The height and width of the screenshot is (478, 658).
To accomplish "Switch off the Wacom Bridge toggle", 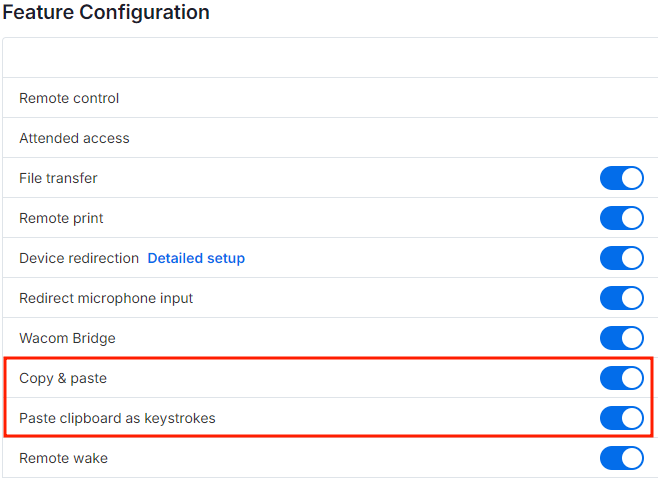I will click(x=621, y=338).
